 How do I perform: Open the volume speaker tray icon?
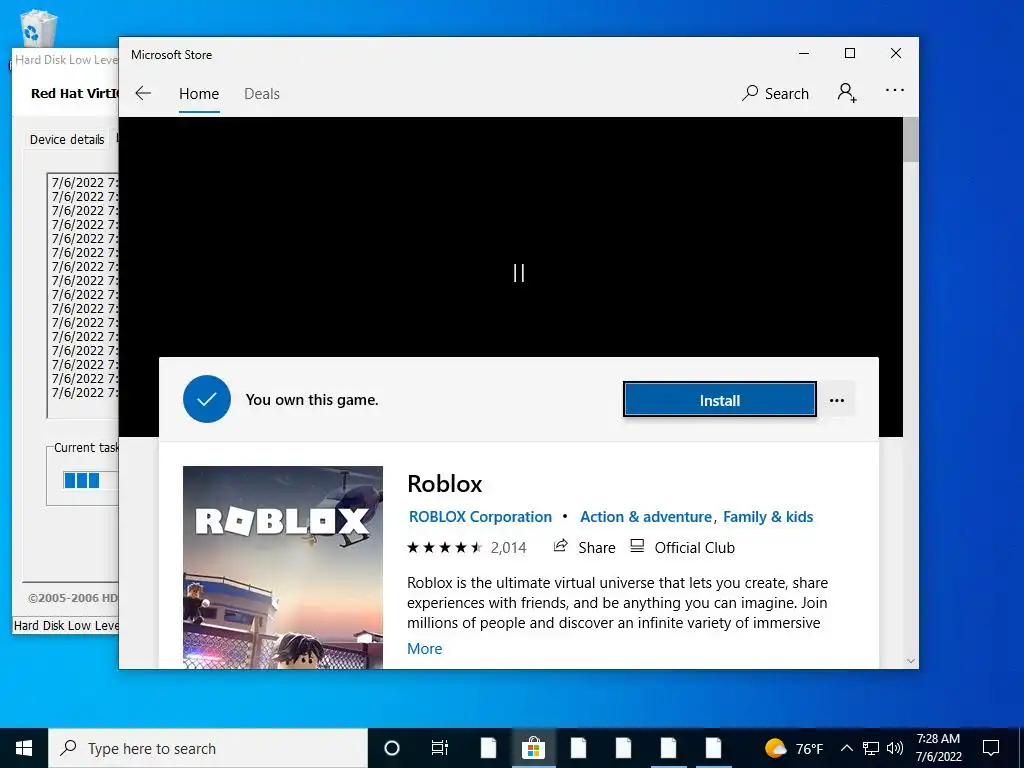(895, 748)
